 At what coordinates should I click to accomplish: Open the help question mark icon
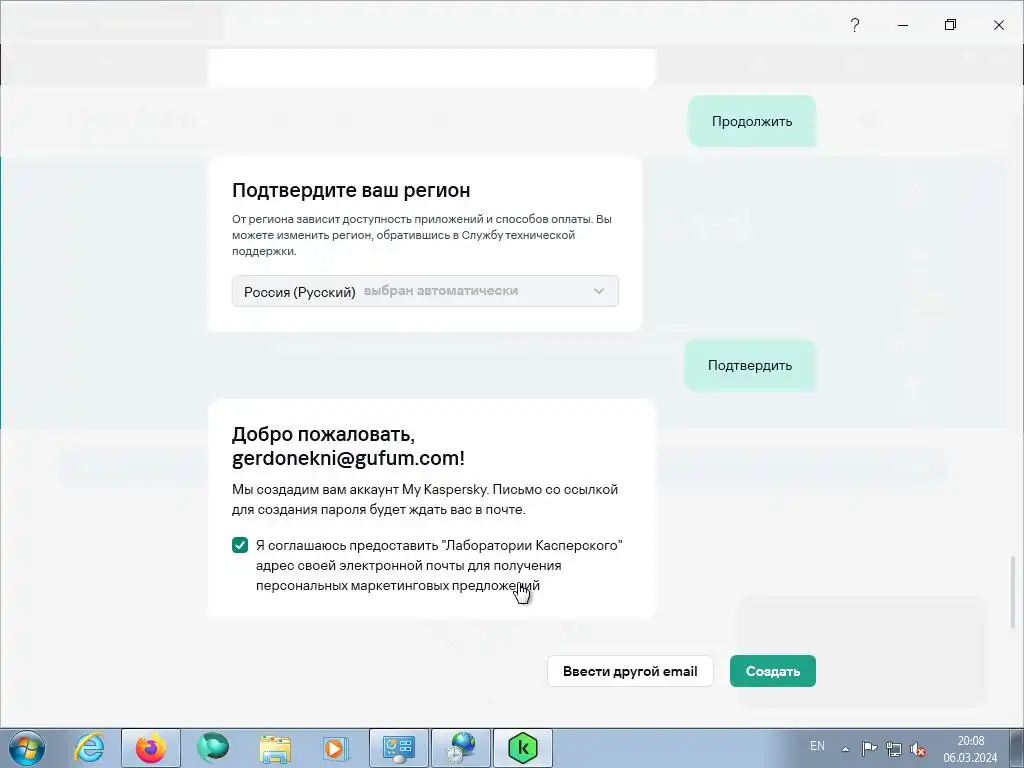[855, 25]
